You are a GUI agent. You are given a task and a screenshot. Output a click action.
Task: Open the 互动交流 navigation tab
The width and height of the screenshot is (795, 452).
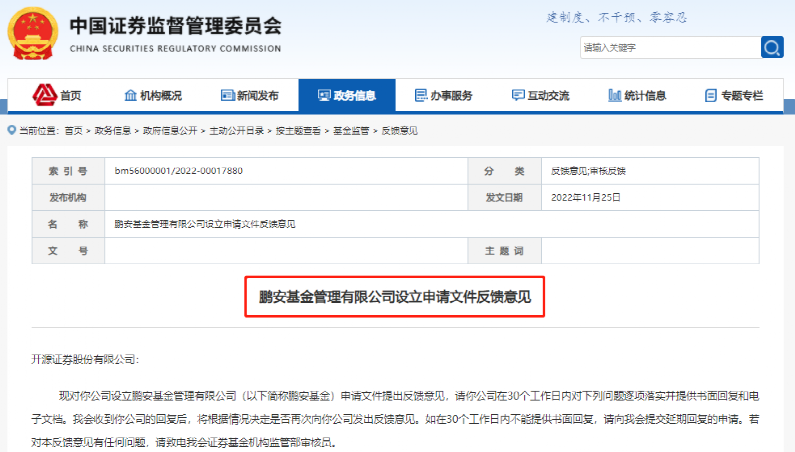coord(540,95)
